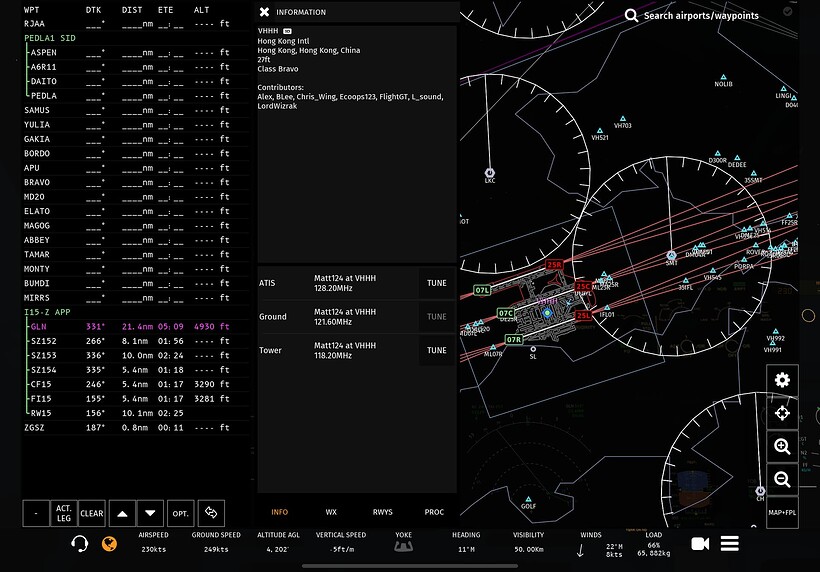
Task: Open map settings with gear icon
Action: click(782, 380)
